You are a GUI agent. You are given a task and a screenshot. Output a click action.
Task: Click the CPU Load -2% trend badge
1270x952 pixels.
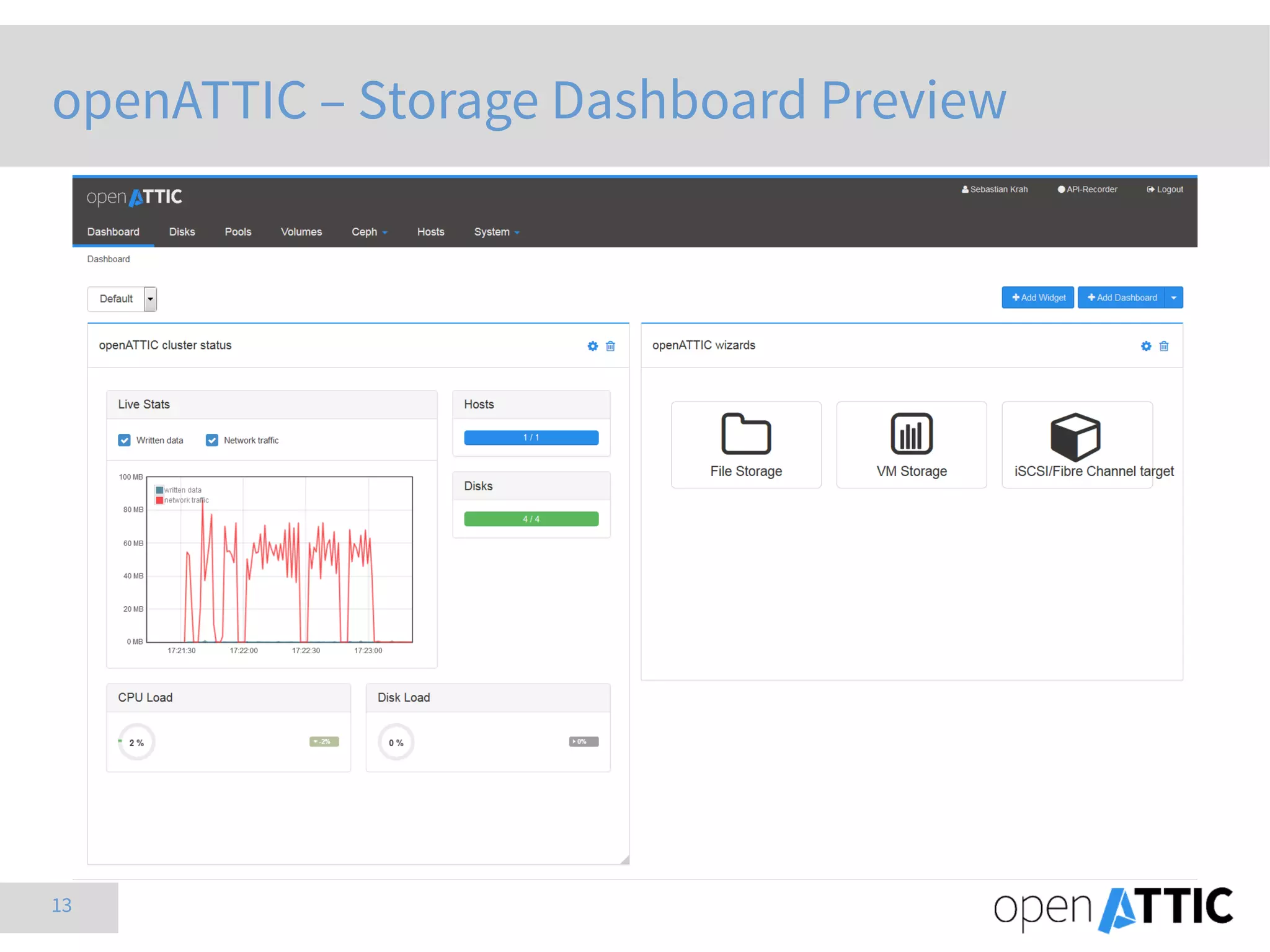click(x=324, y=742)
